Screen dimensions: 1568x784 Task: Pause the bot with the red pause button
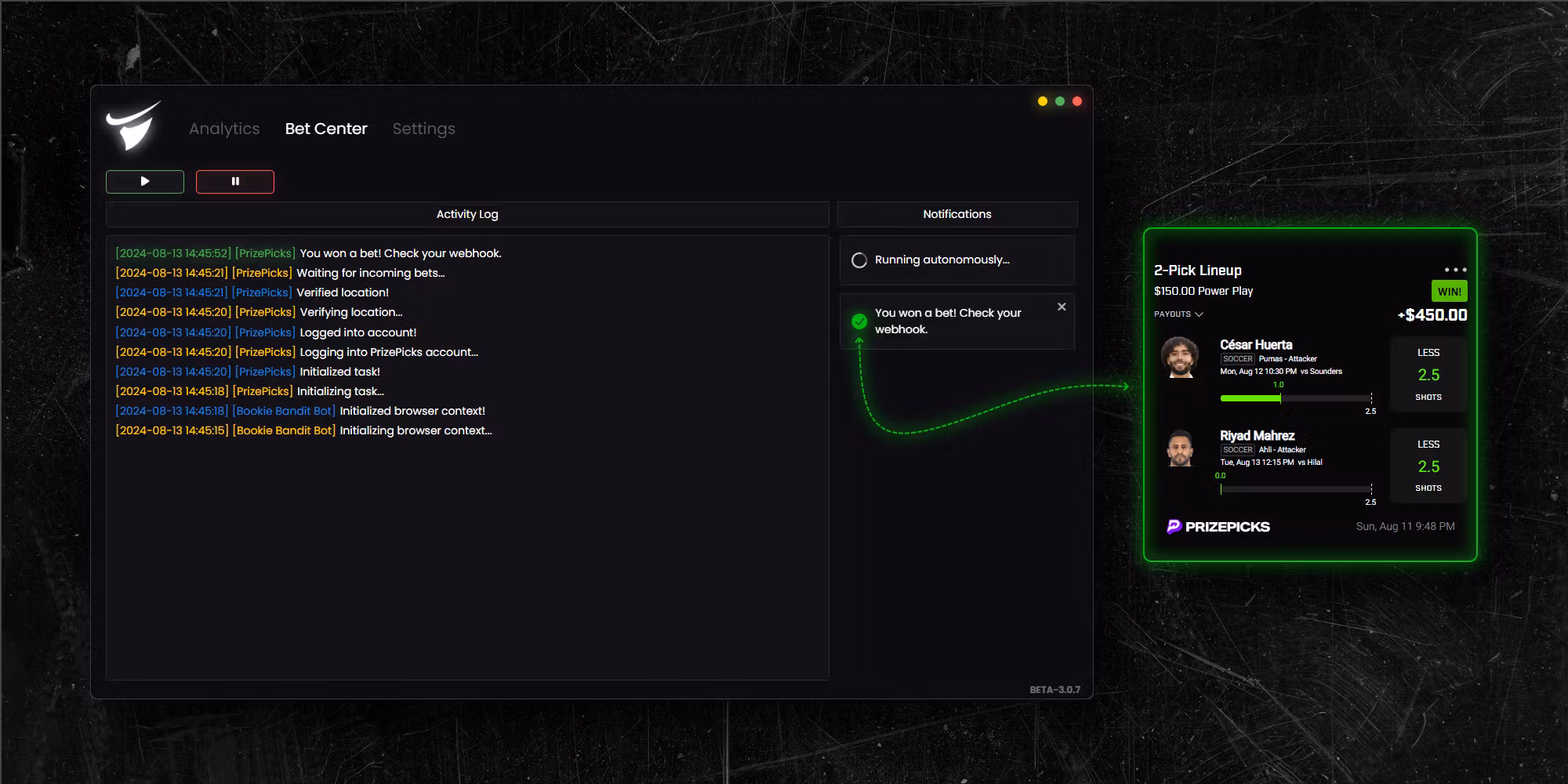pyautogui.click(x=235, y=181)
